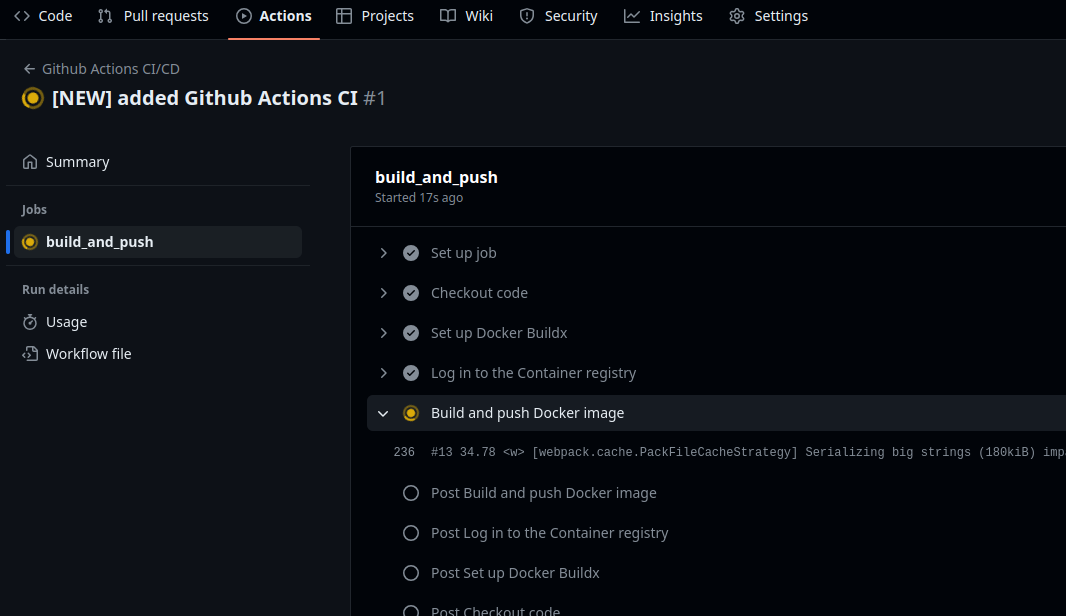Image resolution: width=1066 pixels, height=616 pixels.
Task: Open the Code tab
Action: pyautogui.click(x=43, y=16)
